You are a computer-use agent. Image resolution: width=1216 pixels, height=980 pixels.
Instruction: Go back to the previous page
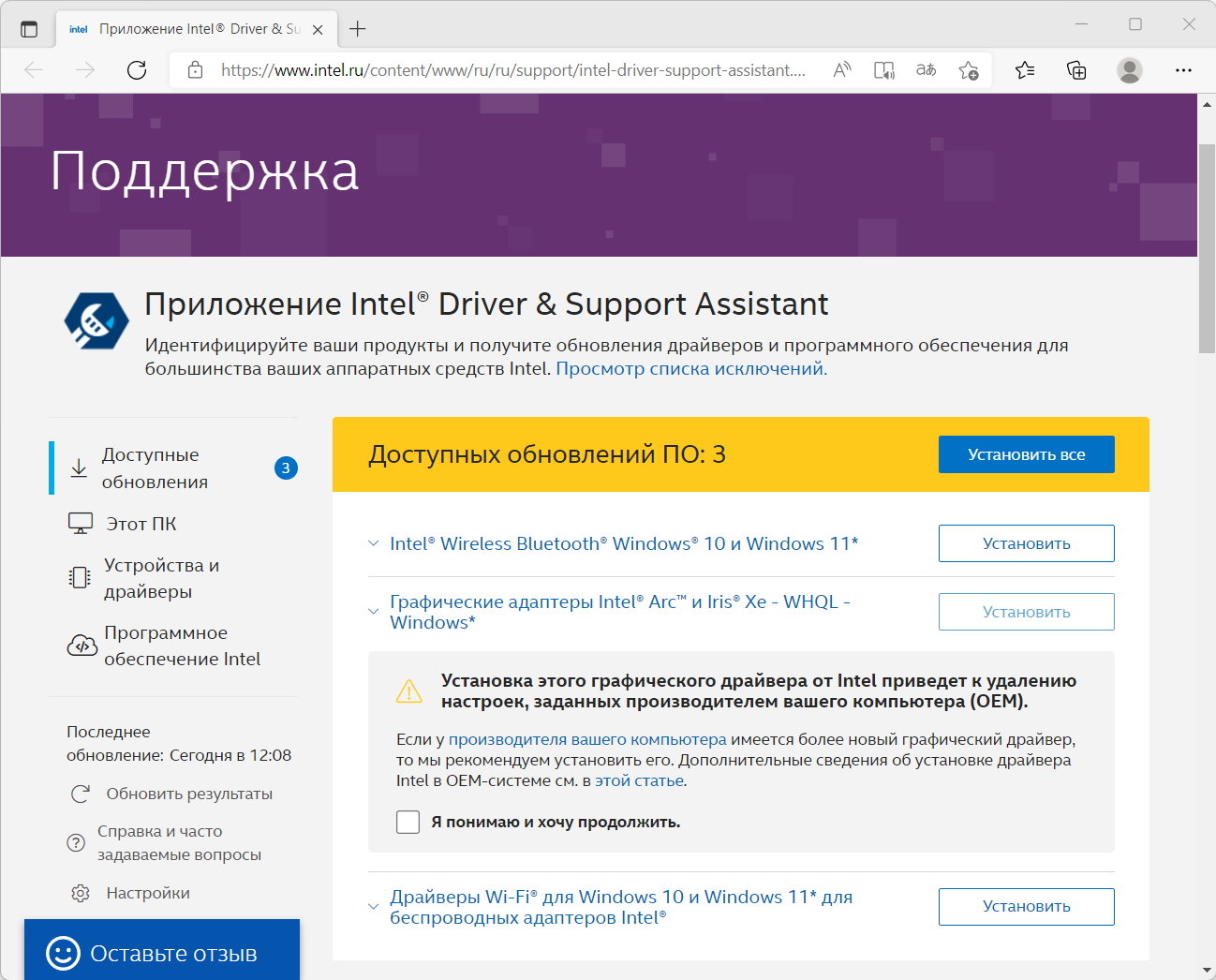tap(35, 70)
